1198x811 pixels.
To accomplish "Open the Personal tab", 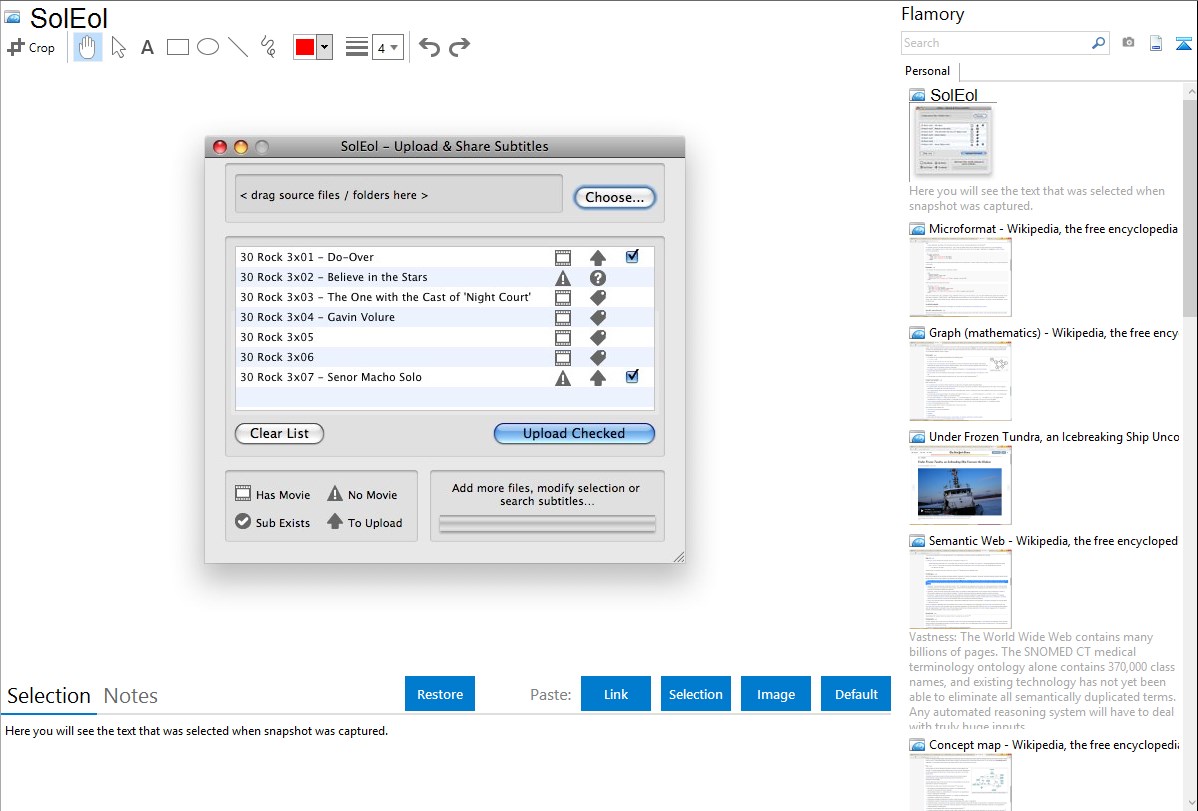I will (928, 70).
